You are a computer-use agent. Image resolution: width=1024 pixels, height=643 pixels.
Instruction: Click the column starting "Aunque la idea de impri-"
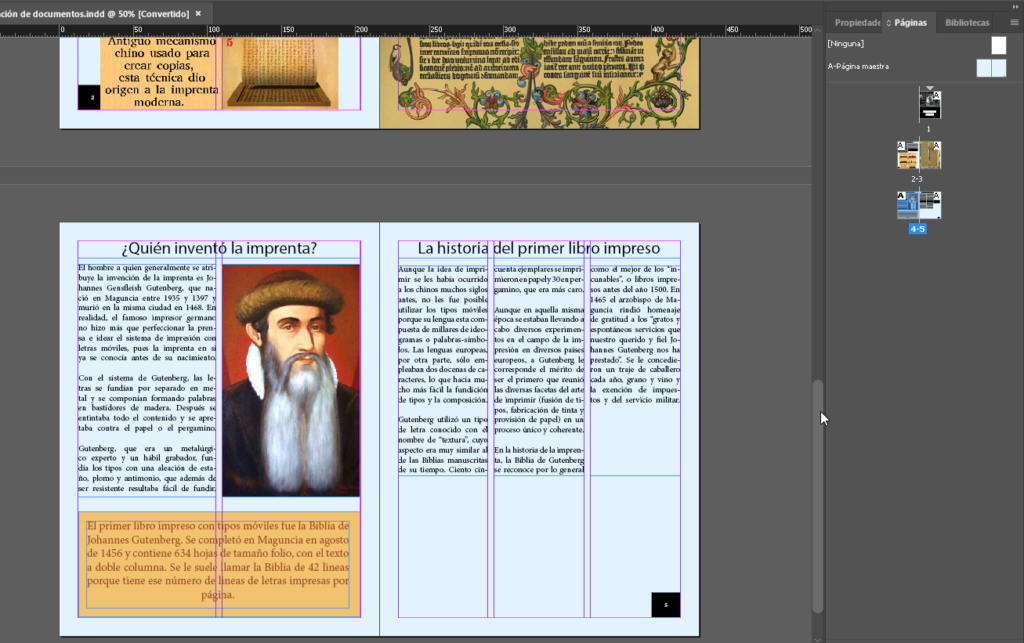[x=443, y=369]
